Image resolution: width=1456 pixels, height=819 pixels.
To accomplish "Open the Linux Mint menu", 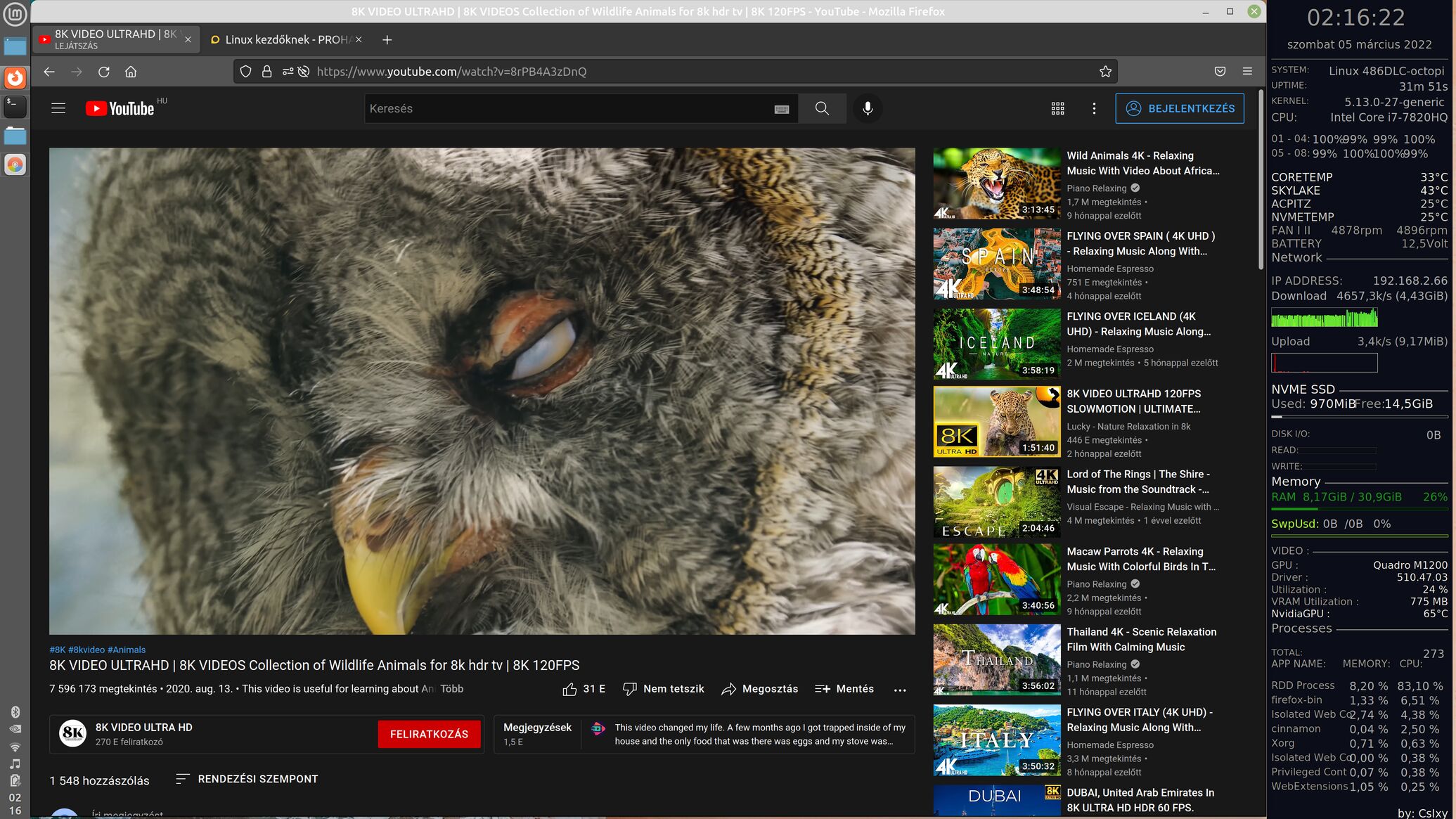I will (15, 13).
